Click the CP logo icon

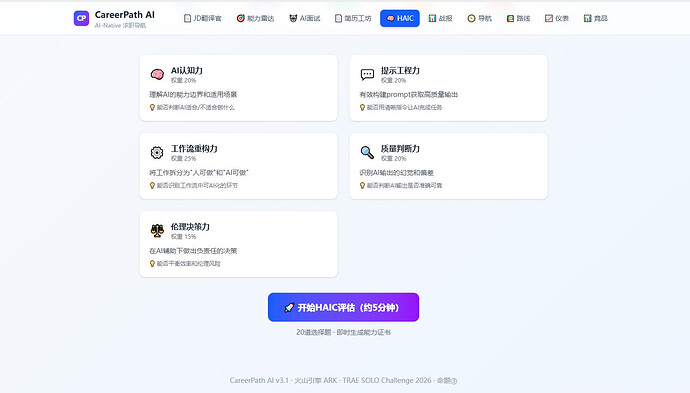coord(81,18)
